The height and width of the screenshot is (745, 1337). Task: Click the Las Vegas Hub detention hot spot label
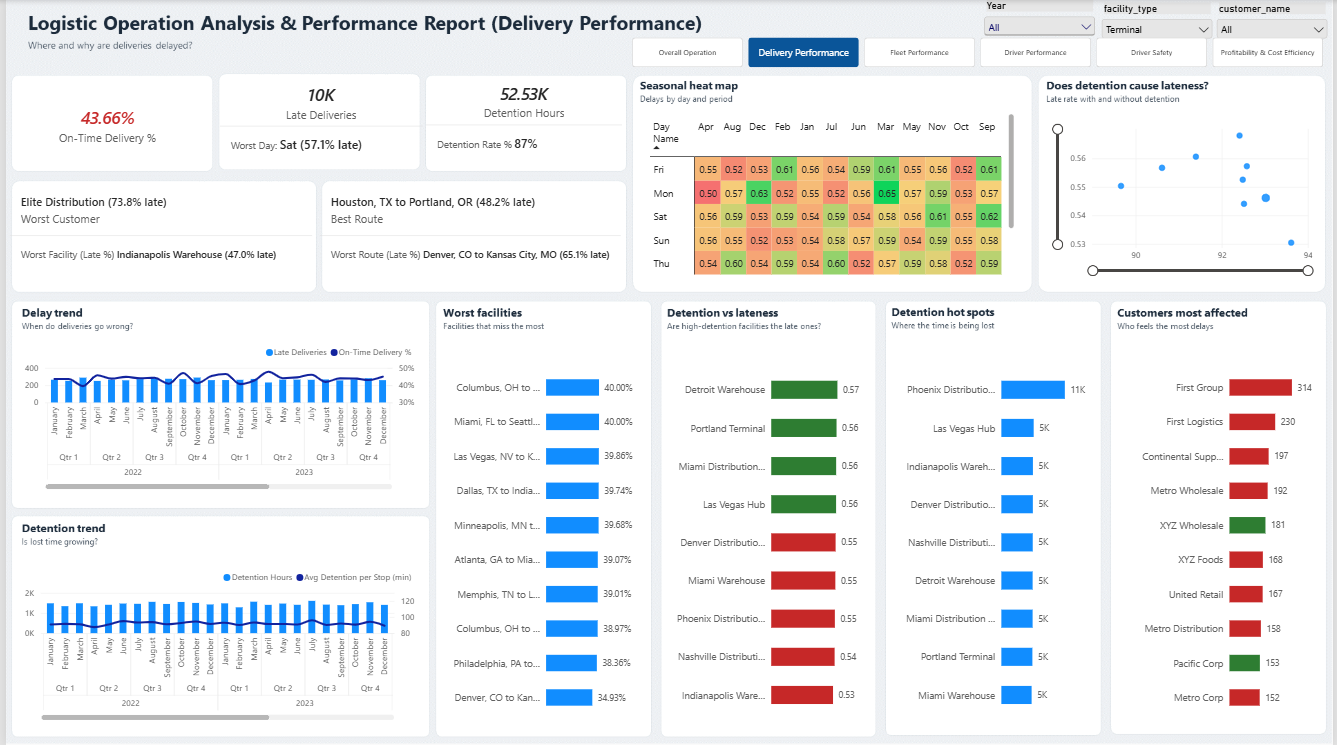tap(964, 428)
